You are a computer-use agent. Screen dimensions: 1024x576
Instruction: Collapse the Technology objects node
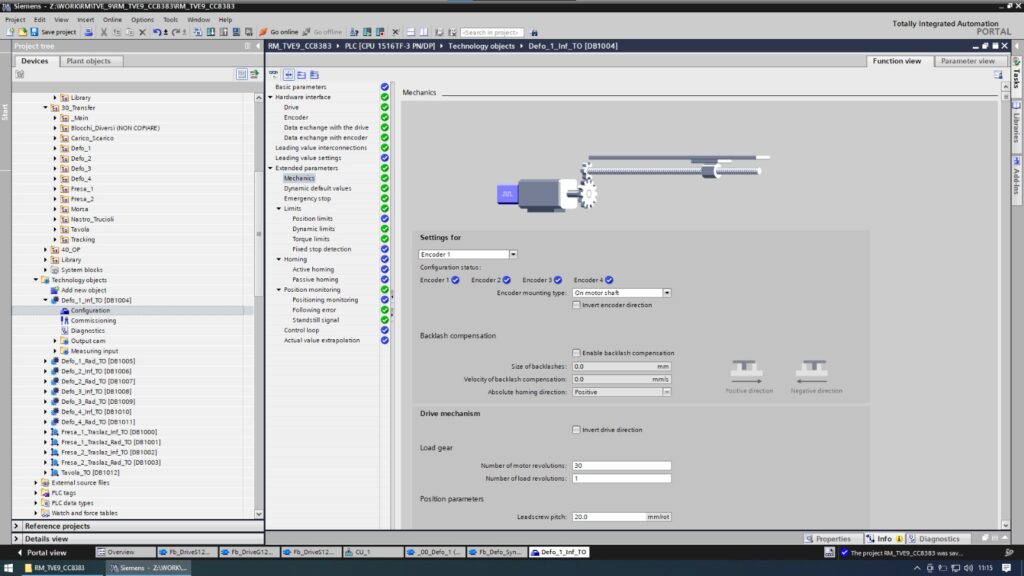[36, 280]
